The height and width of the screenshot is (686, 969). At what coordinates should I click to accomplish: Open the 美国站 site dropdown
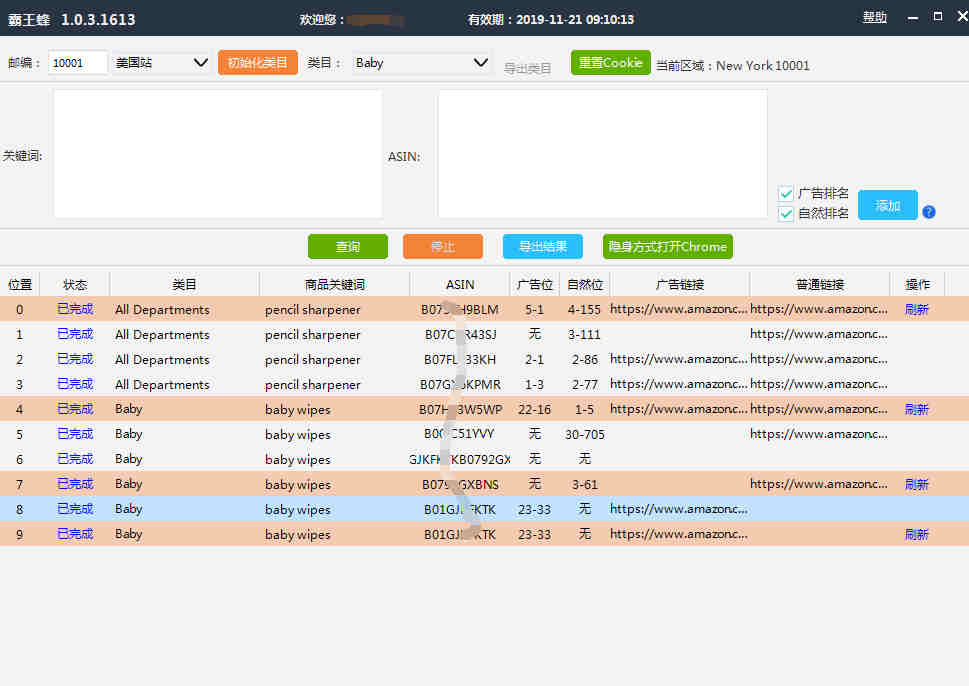(161, 62)
